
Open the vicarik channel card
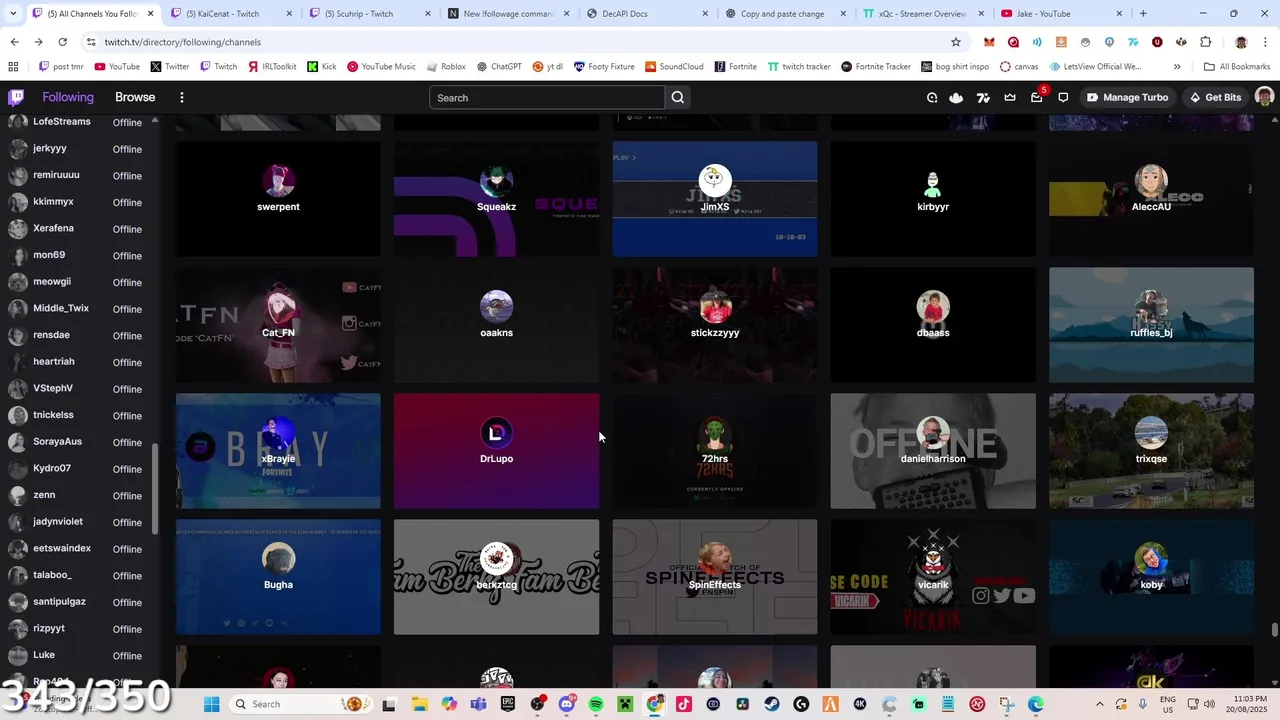pos(933,577)
